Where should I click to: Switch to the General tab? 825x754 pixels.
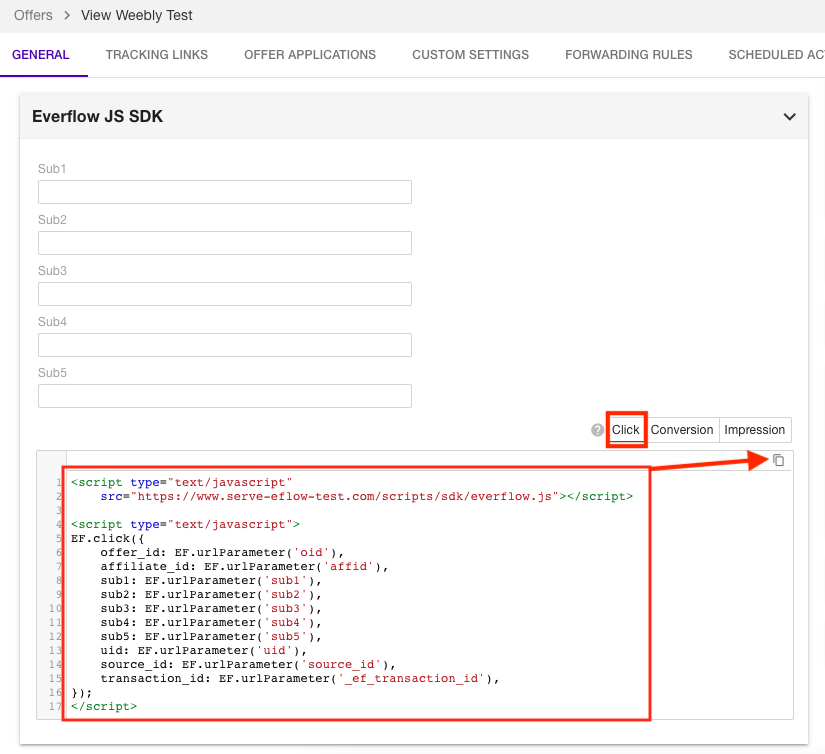point(41,55)
